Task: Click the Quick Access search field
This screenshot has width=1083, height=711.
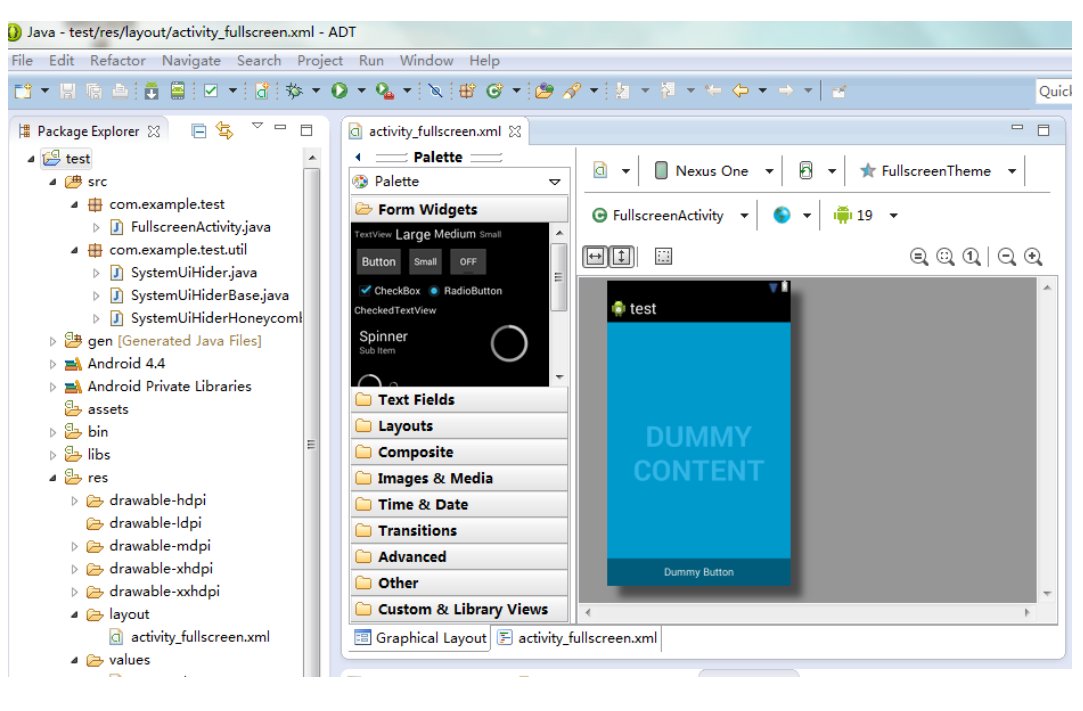Action: 1054,91
